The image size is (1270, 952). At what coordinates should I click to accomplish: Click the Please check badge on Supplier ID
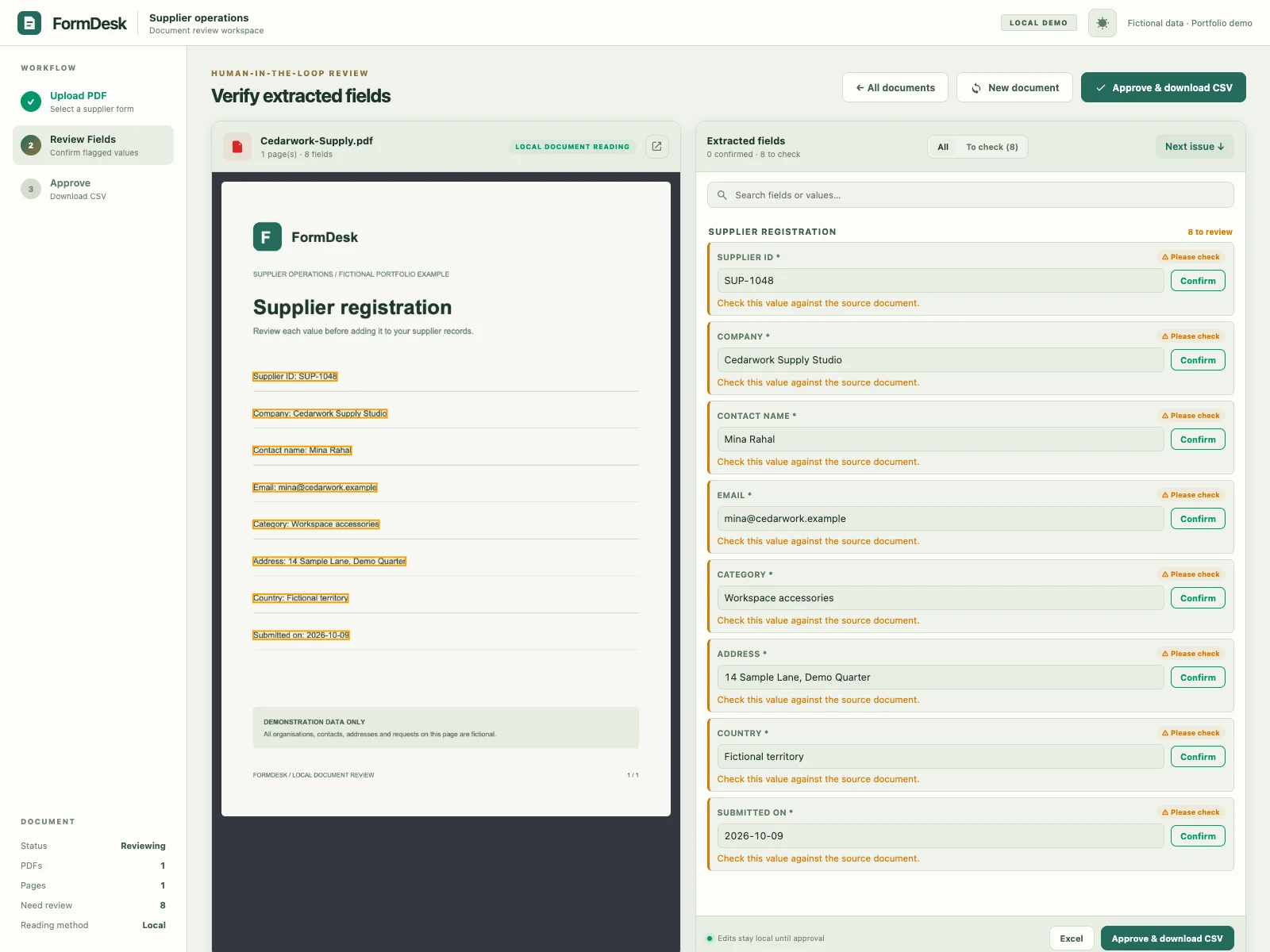click(x=1191, y=257)
